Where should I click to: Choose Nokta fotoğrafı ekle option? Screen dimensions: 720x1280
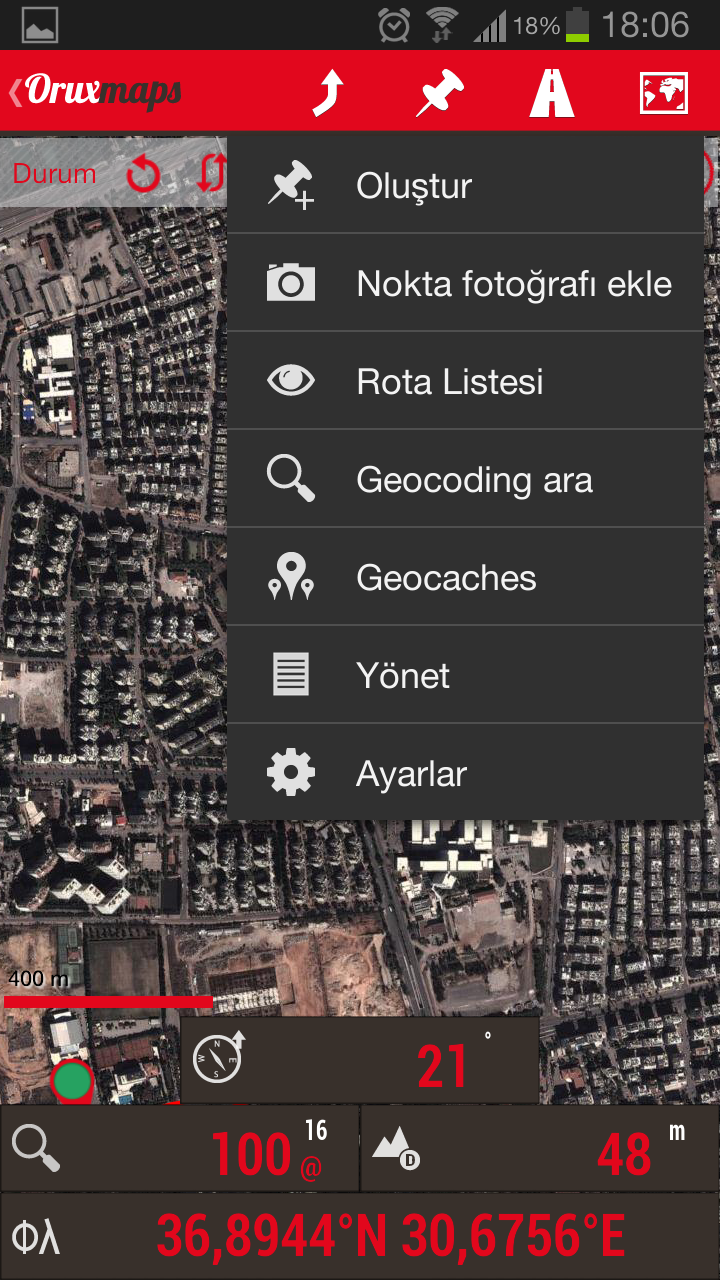coord(465,284)
